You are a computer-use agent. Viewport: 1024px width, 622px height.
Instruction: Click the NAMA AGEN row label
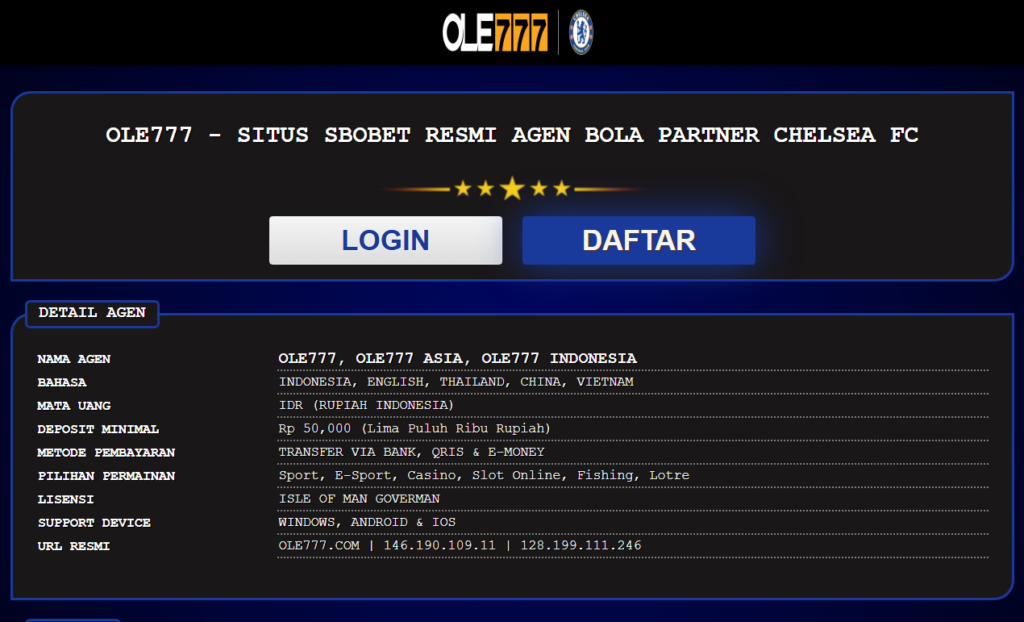(x=73, y=359)
